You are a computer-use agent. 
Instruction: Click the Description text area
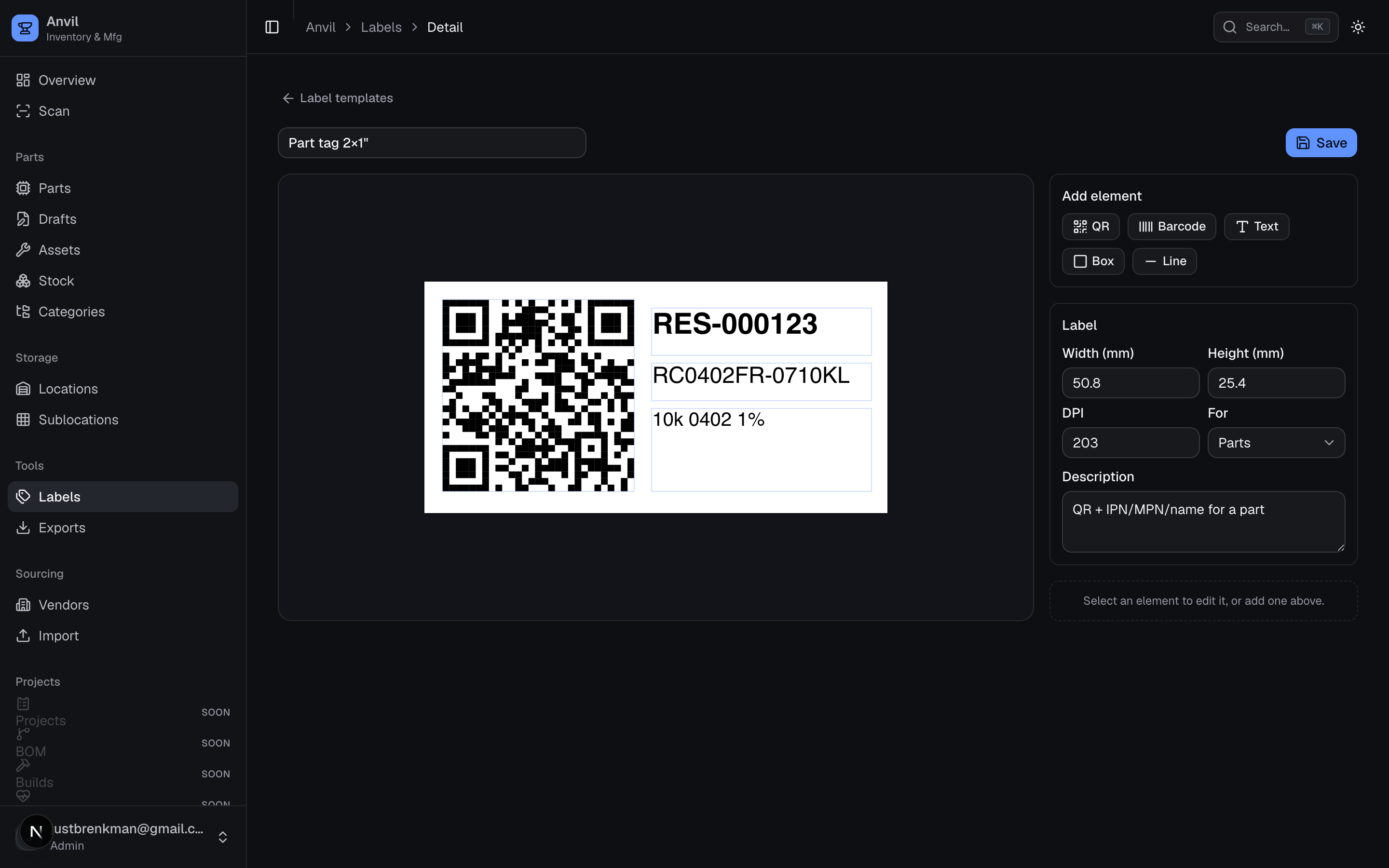pos(1203,522)
